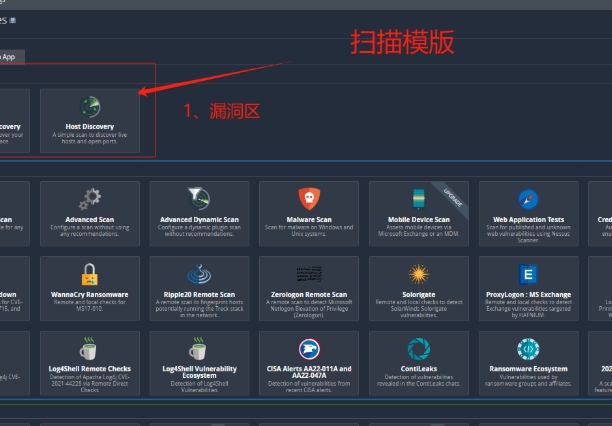Click the Host Discovery description text

pyautogui.click(x=89, y=138)
